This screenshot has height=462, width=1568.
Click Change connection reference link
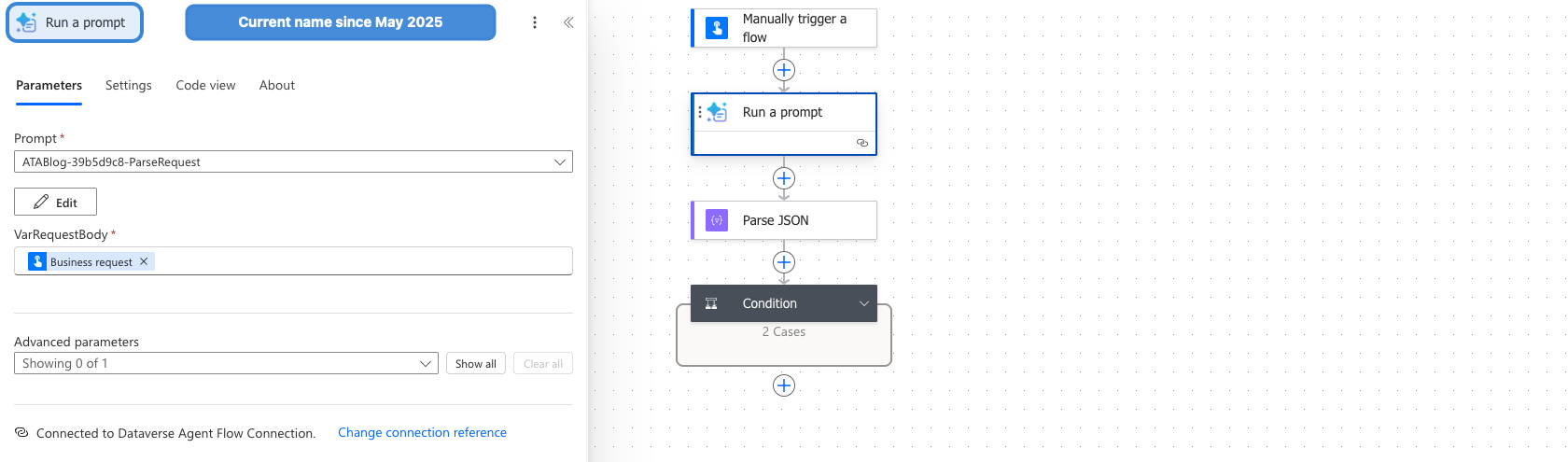(422, 432)
